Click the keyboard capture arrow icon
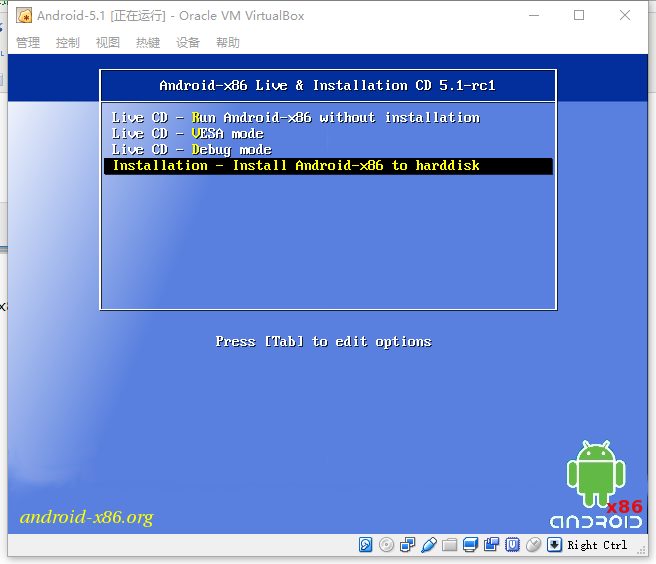This screenshot has width=656, height=564. [554, 545]
